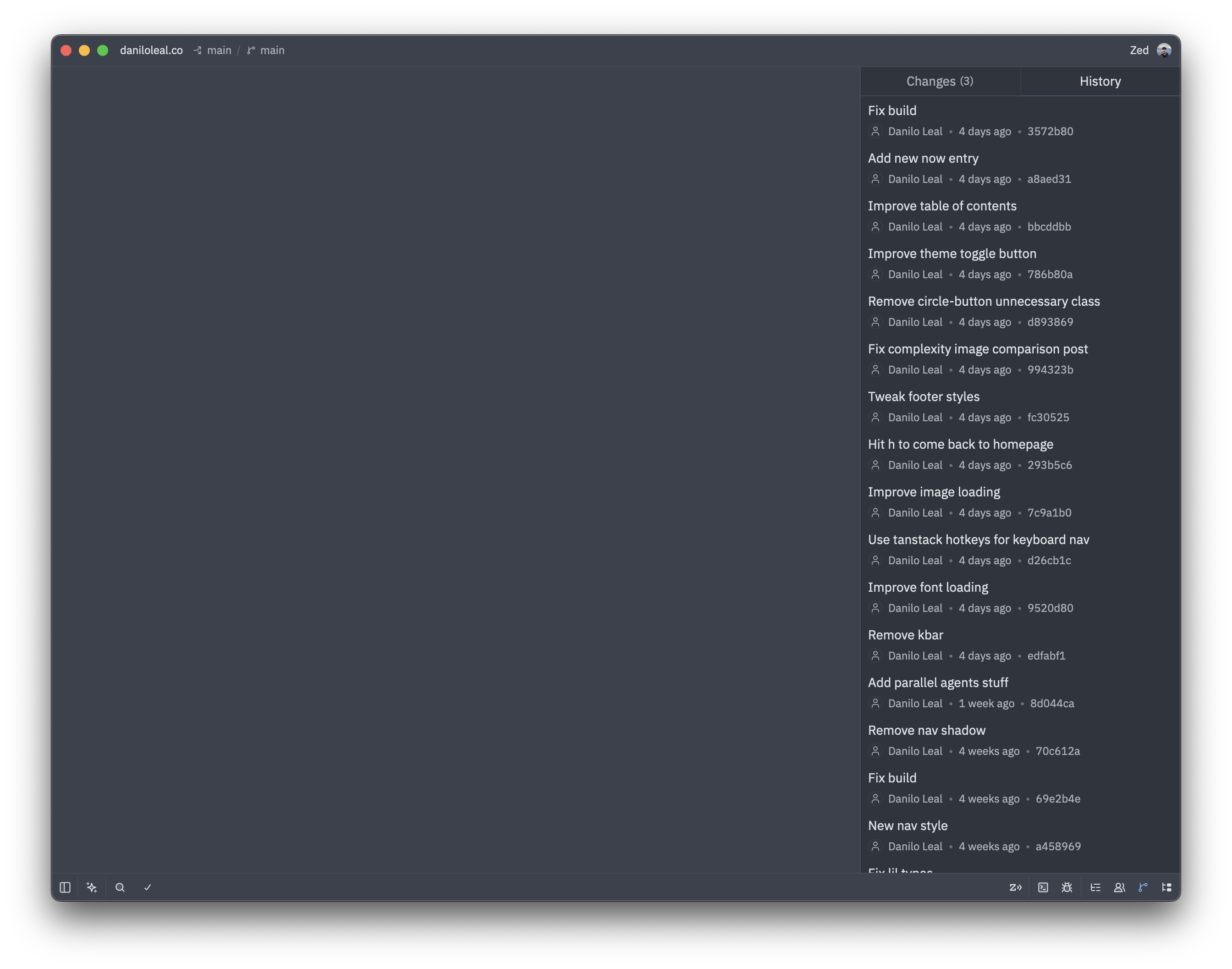Open the Fix build commit 3572b80
This screenshot has height=969, width=1232.
(x=1020, y=120)
